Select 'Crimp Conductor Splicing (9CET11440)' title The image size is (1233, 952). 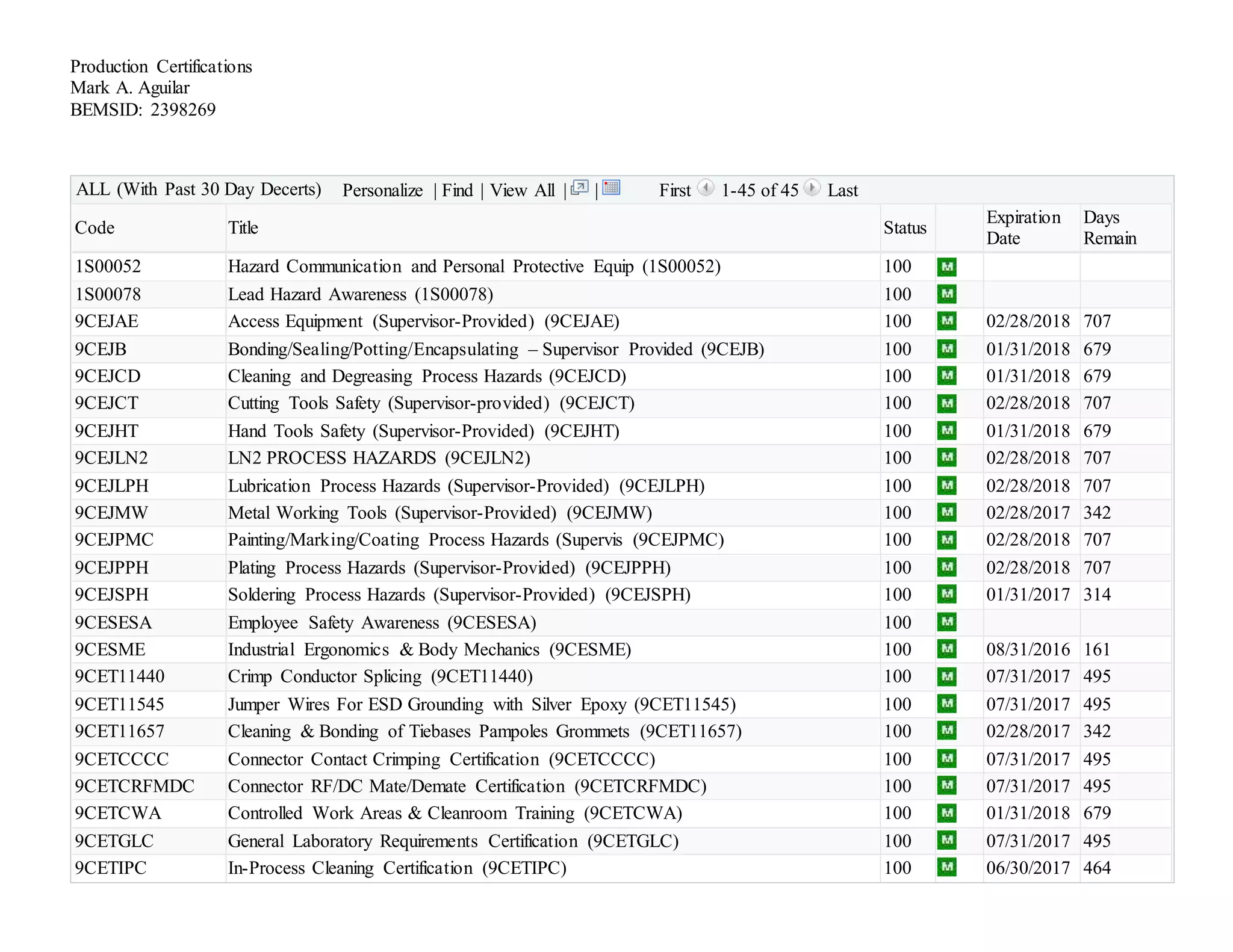pyautogui.click(x=380, y=676)
